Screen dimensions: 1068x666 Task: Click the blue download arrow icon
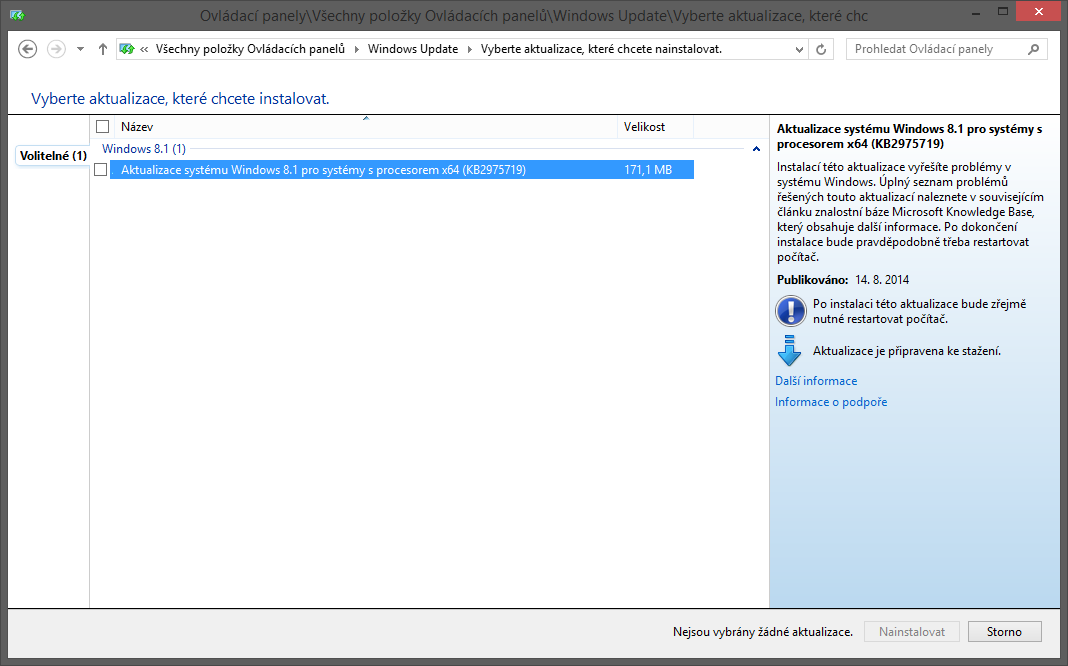(789, 351)
